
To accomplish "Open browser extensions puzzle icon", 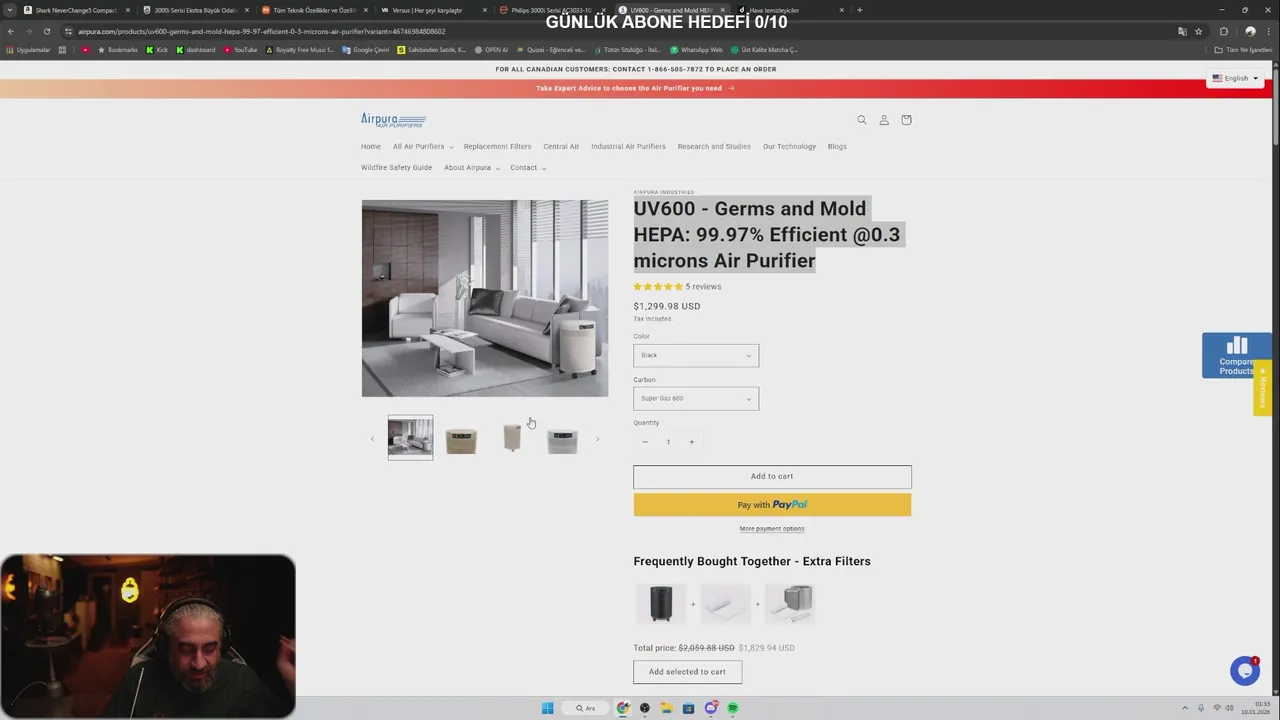I will click(x=1223, y=31).
